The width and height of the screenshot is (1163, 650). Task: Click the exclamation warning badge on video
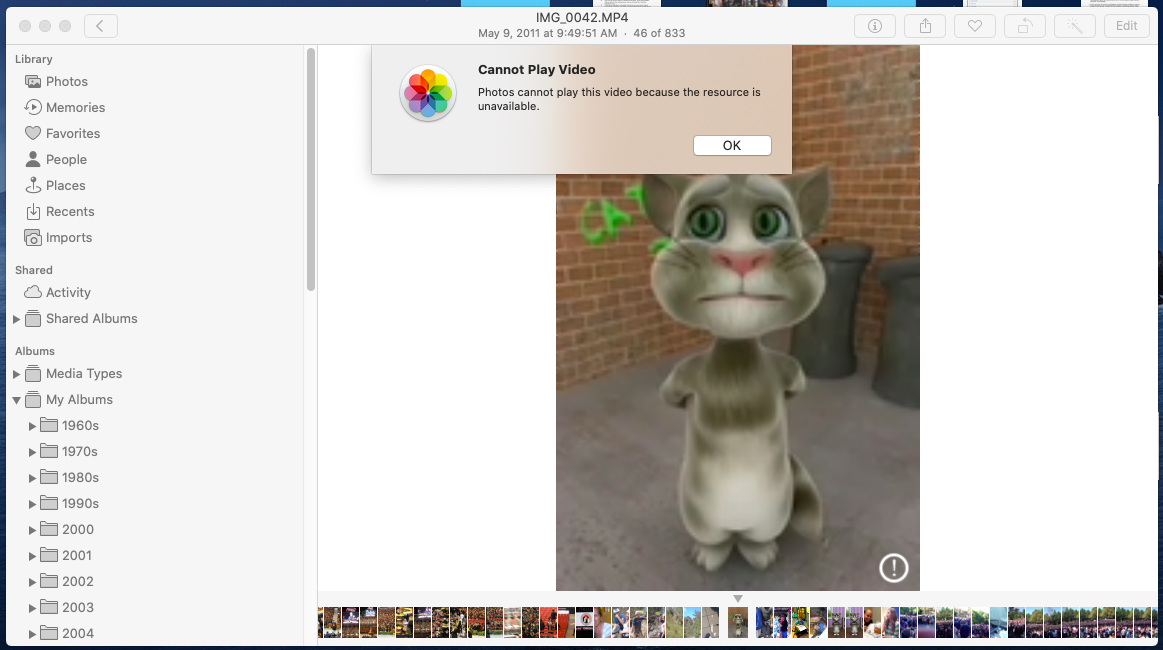click(894, 568)
